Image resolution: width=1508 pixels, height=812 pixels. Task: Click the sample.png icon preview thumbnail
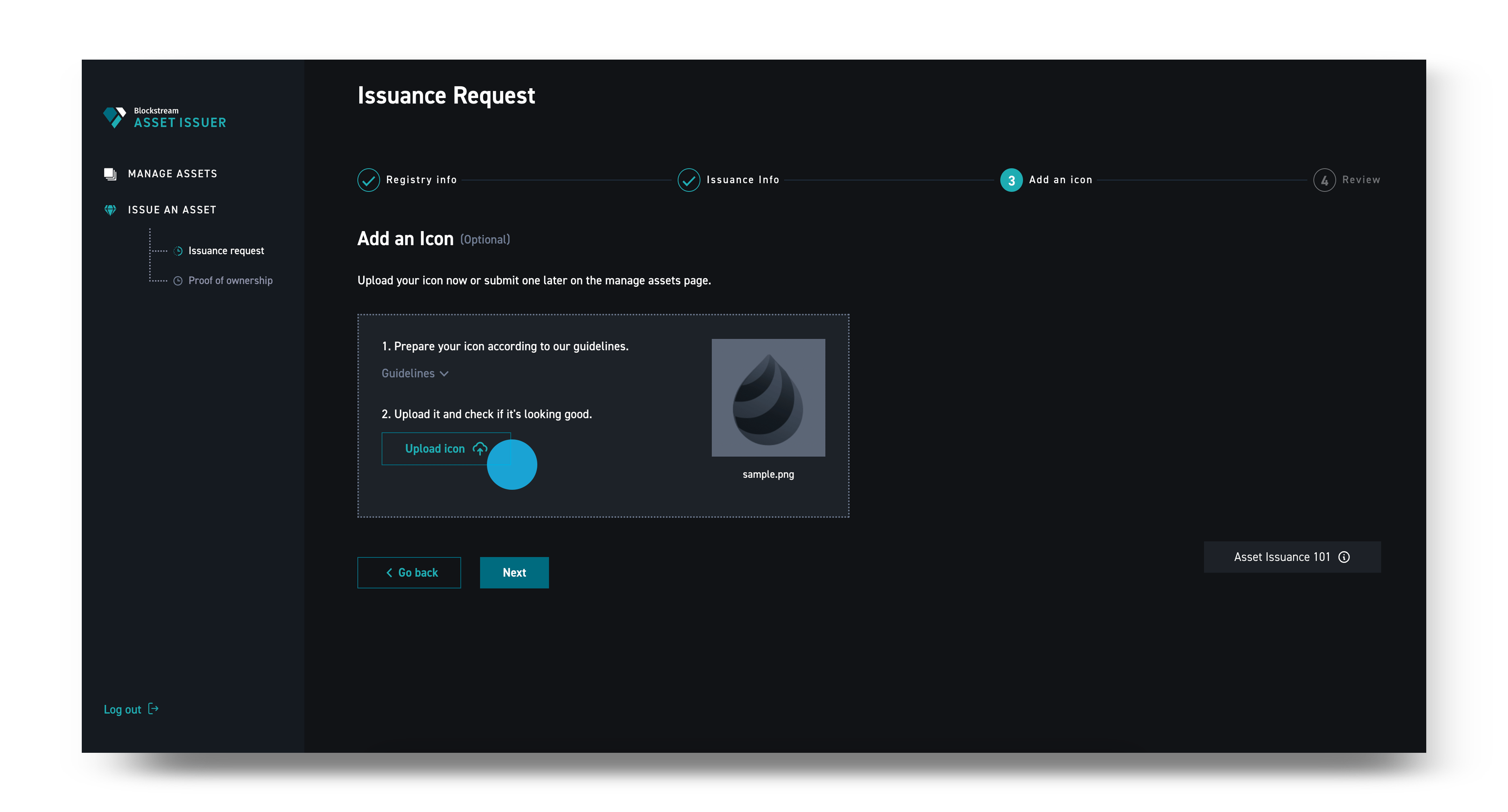pyautogui.click(x=768, y=398)
